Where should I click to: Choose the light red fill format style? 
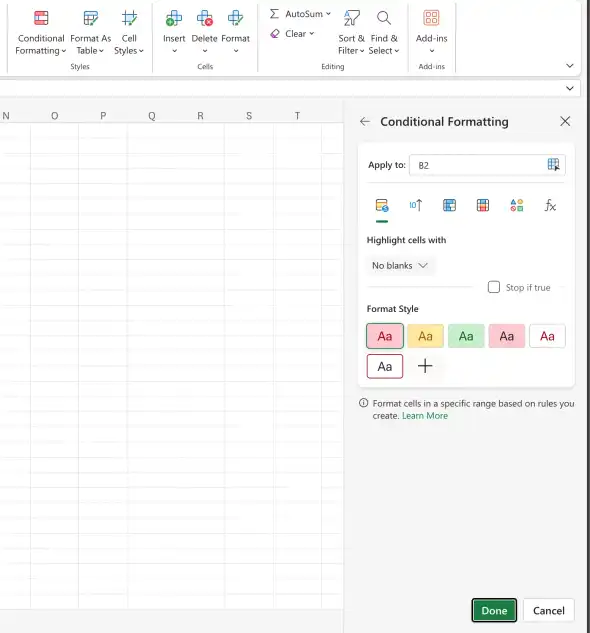(x=385, y=336)
